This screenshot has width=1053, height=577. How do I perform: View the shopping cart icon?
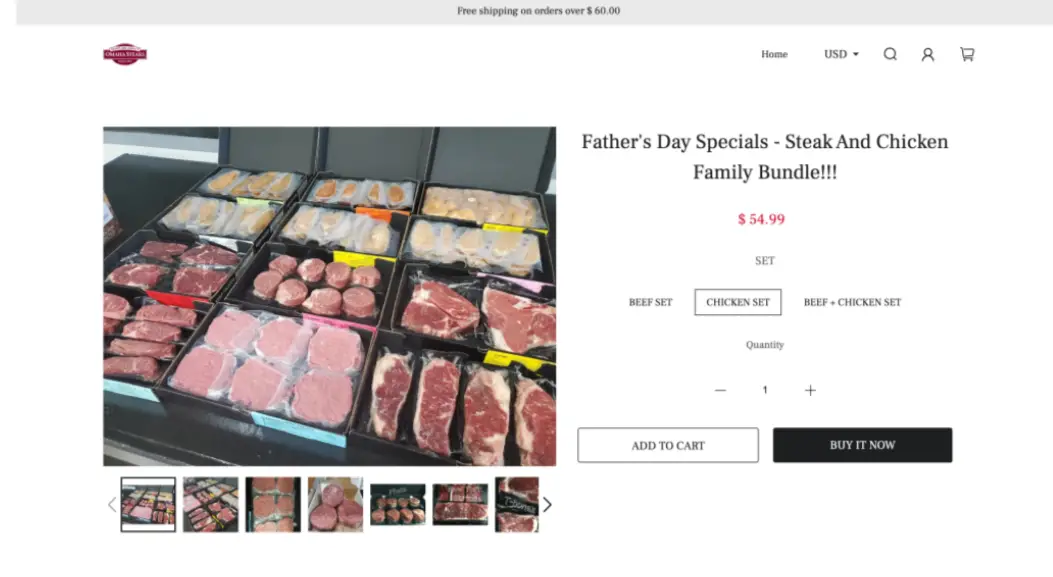(x=967, y=54)
